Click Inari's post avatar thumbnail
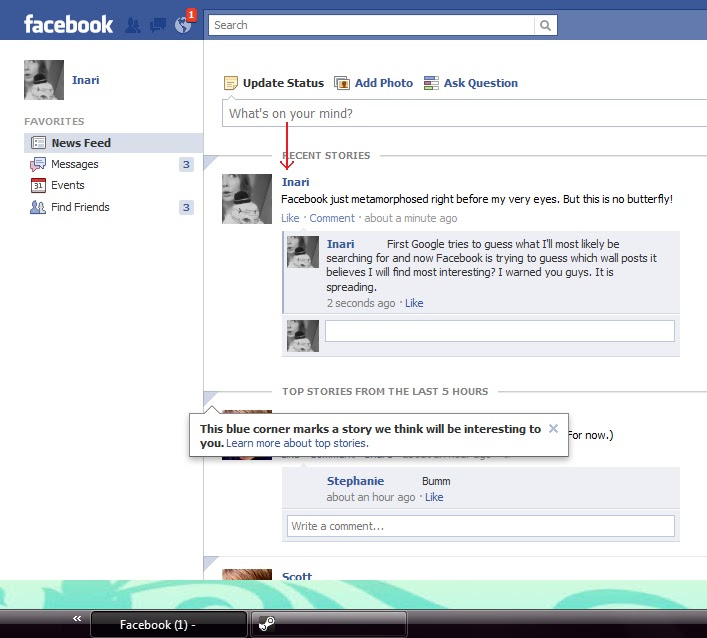The image size is (707, 638). [x=247, y=199]
